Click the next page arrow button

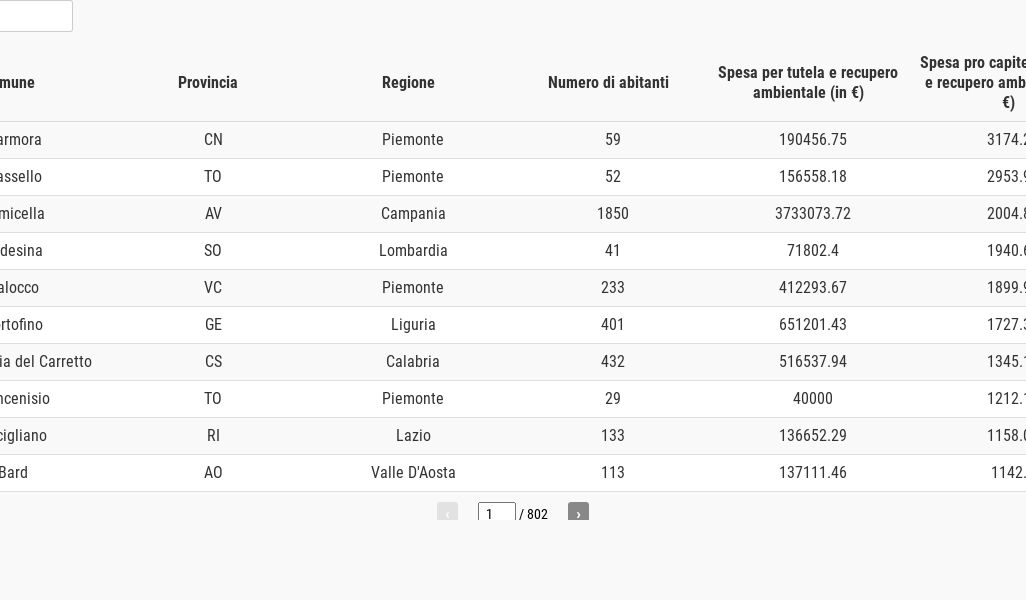(578, 513)
